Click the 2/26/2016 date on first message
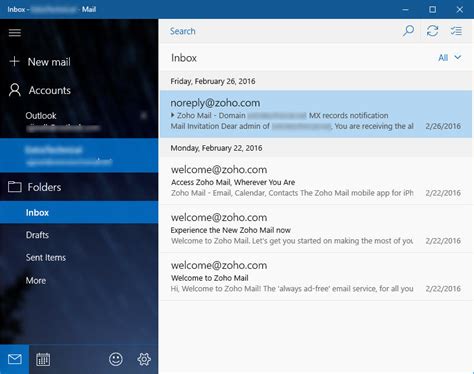The width and height of the screenshot is (474, 374). click(443, 126)
